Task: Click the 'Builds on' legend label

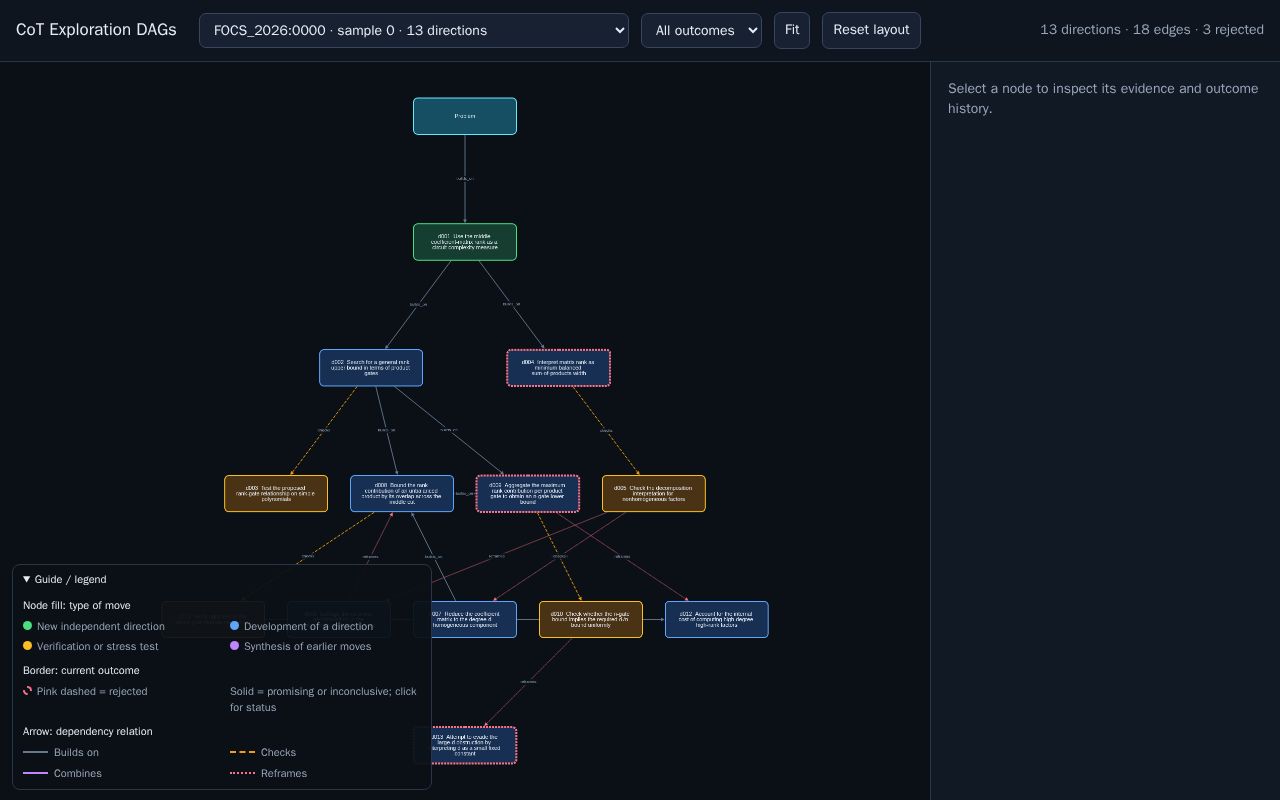Action: [x=76, y=752]
